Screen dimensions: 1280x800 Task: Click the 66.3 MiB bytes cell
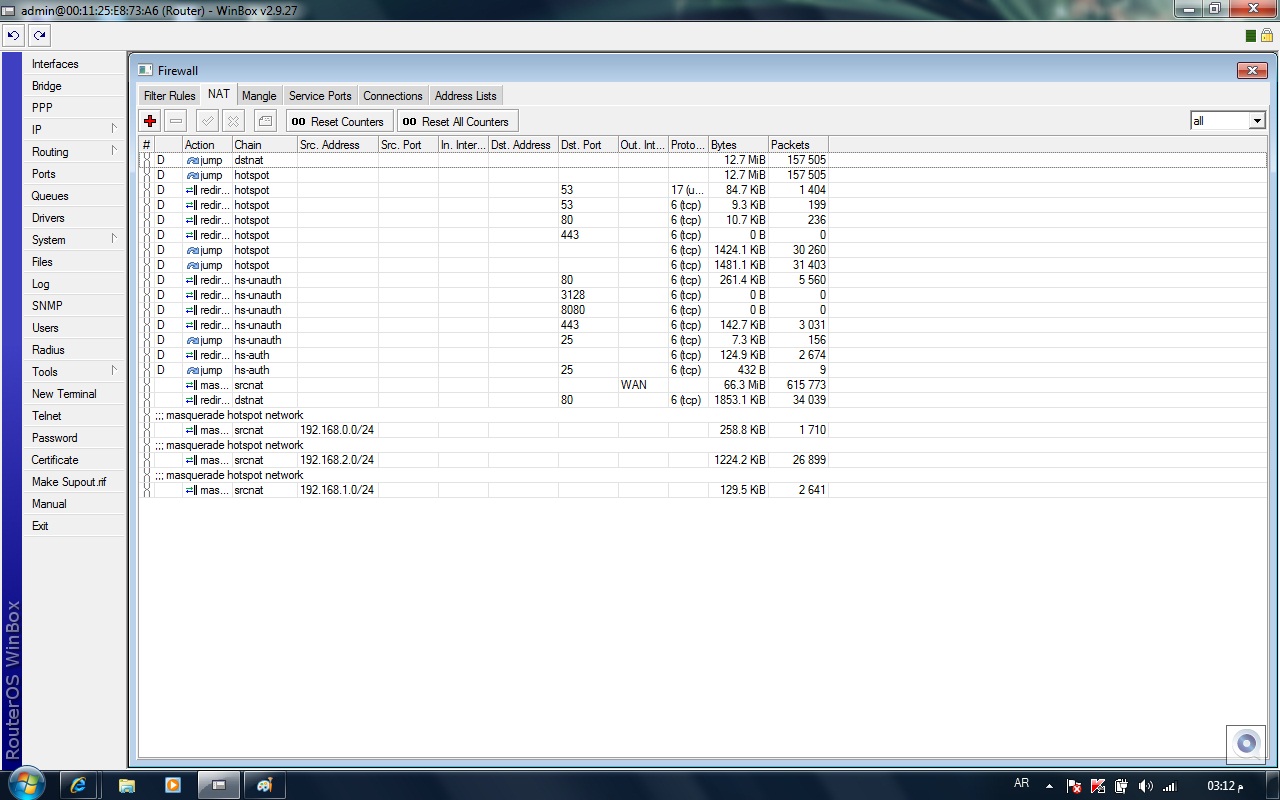click(738, 385)
